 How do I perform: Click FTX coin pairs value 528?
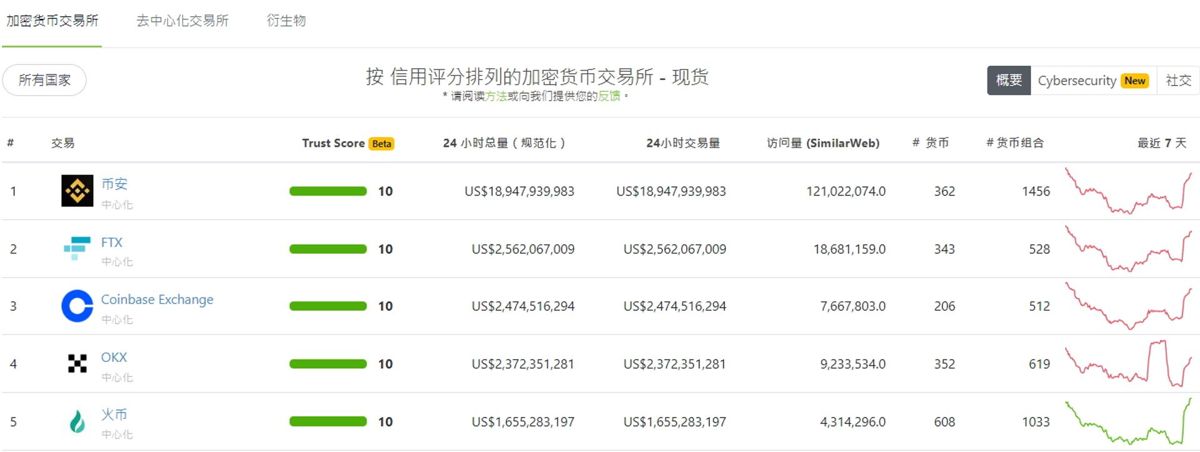click(1040, 249)
